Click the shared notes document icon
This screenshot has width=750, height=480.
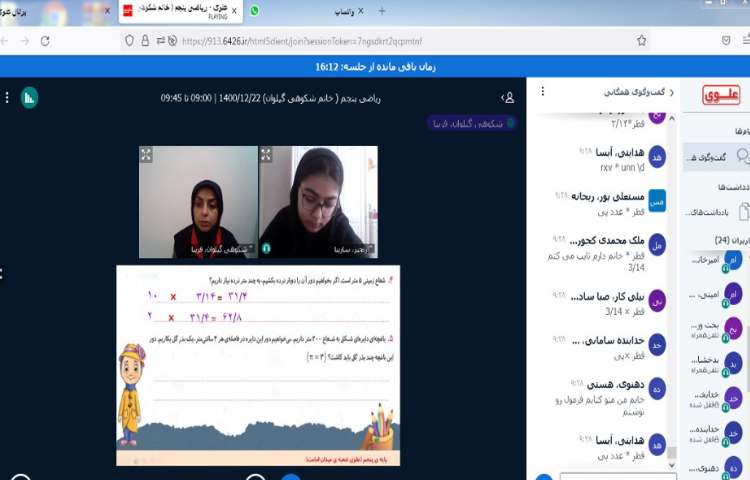click(x=743, y=211)
